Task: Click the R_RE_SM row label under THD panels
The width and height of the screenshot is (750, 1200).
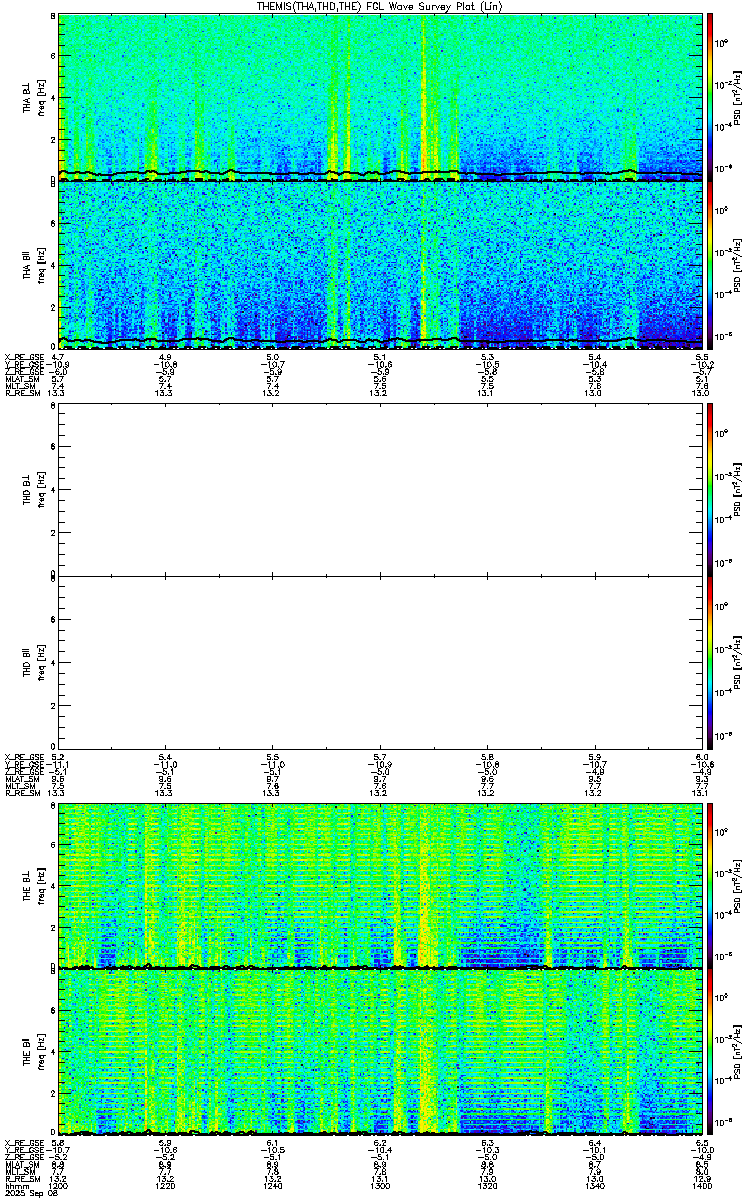Action: tap(21, 793)
